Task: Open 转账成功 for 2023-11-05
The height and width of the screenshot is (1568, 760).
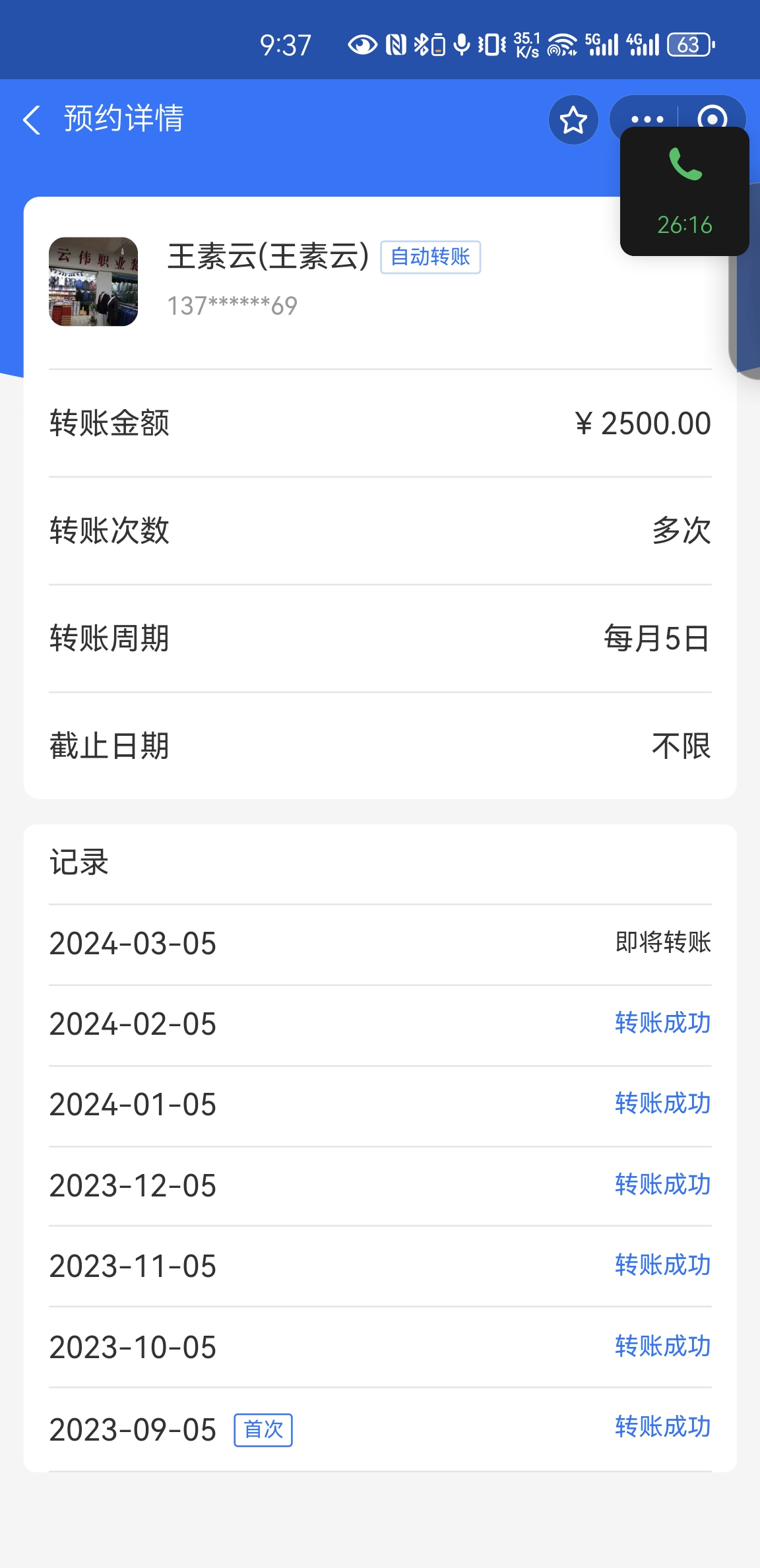Action: pos(662,1265)
